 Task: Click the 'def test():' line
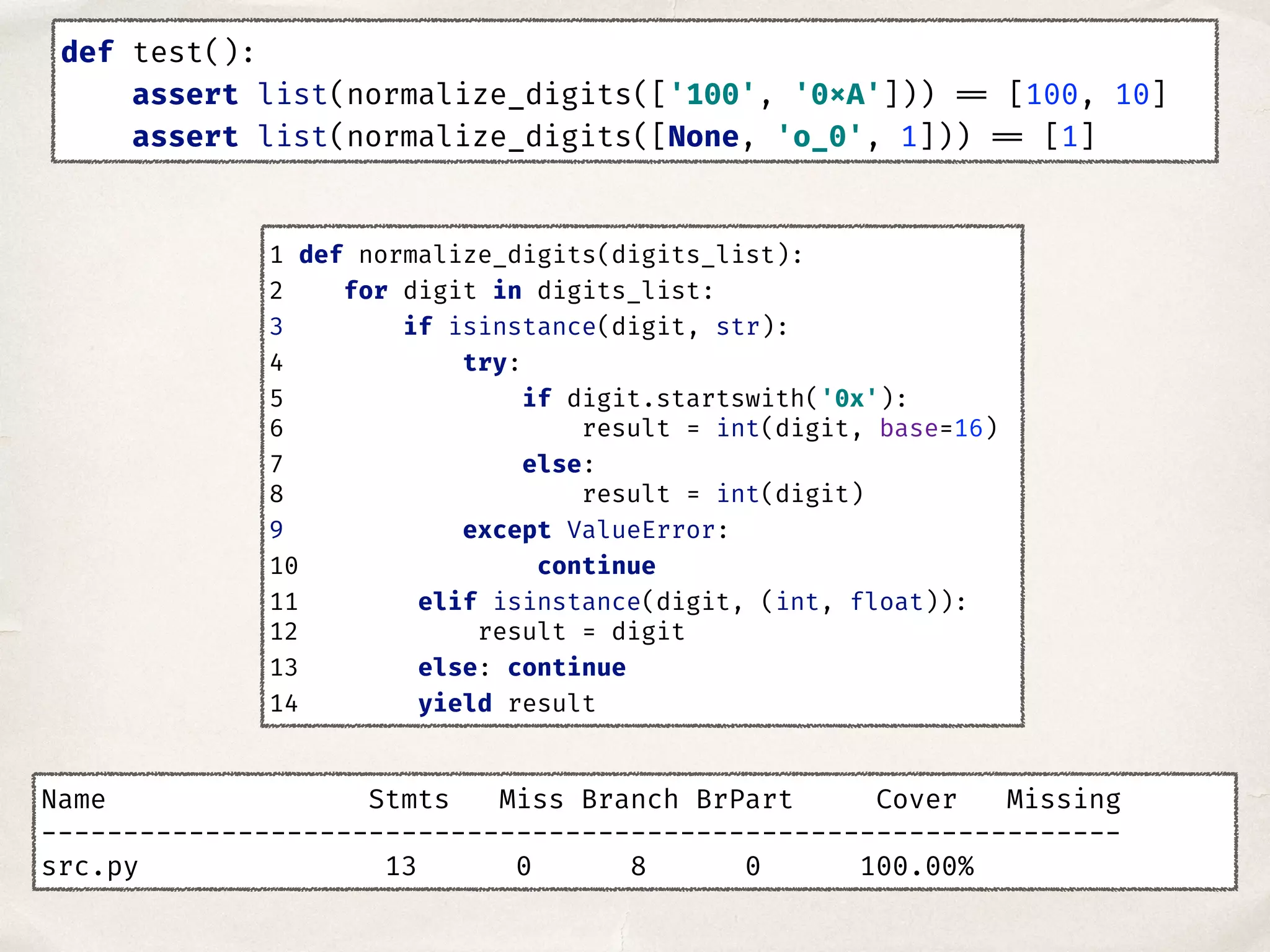pos(158,52)
